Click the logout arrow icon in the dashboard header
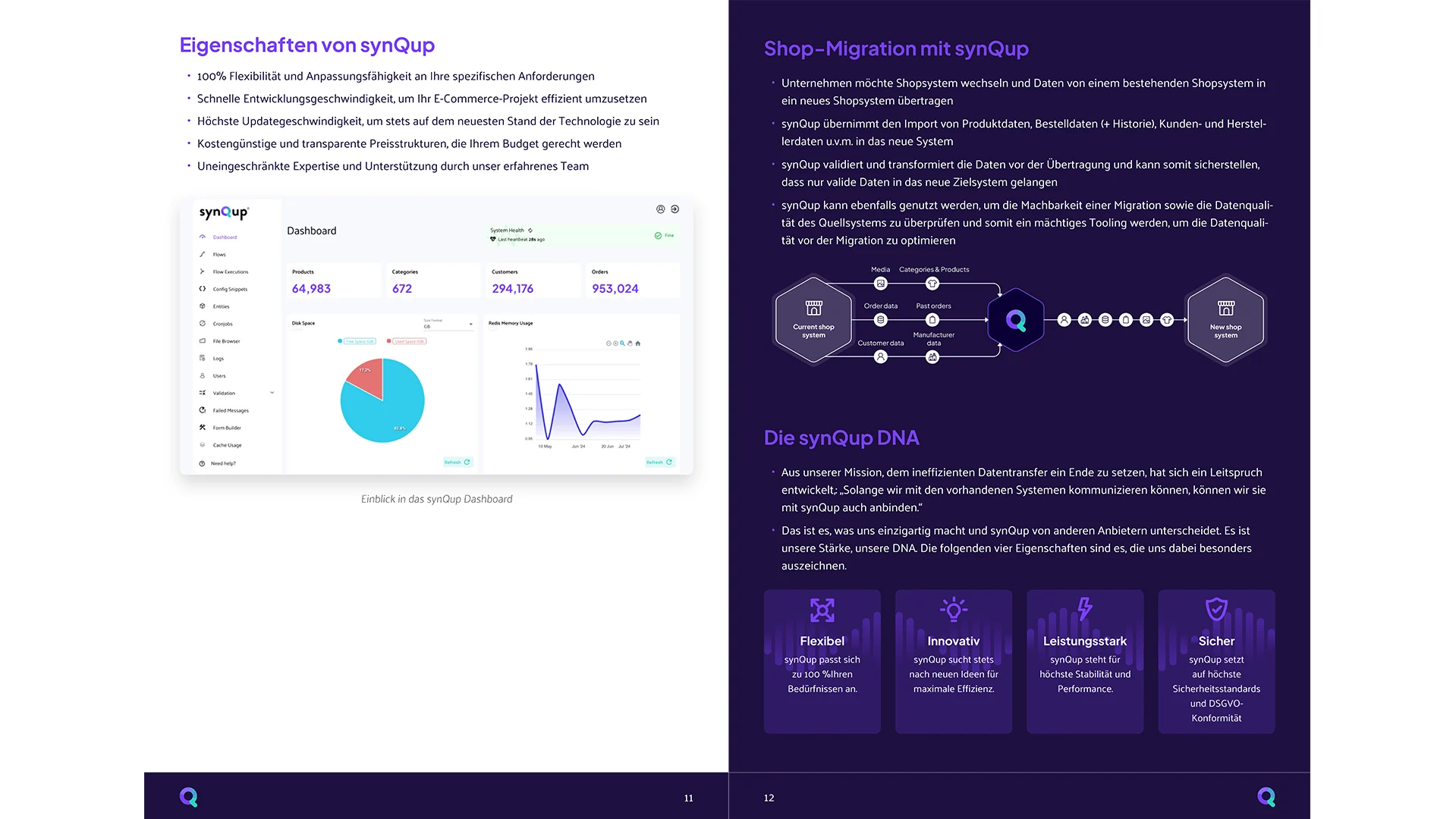 pyautogui.click(x=675, y=209)
